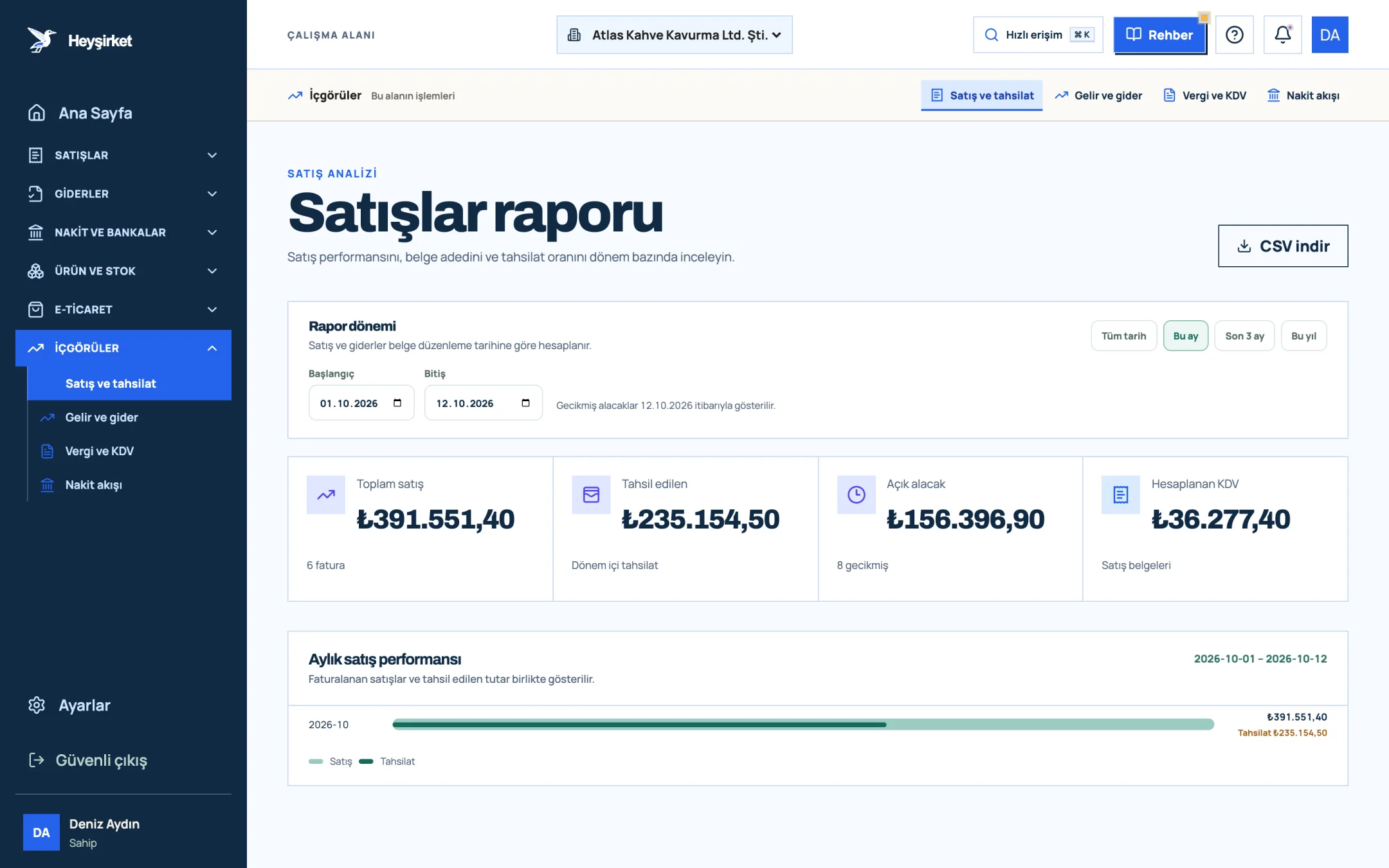This screenshot has height=868, width=1389.
Task: Click the 2026-10 sales progress bar
Action: [803, 725]
